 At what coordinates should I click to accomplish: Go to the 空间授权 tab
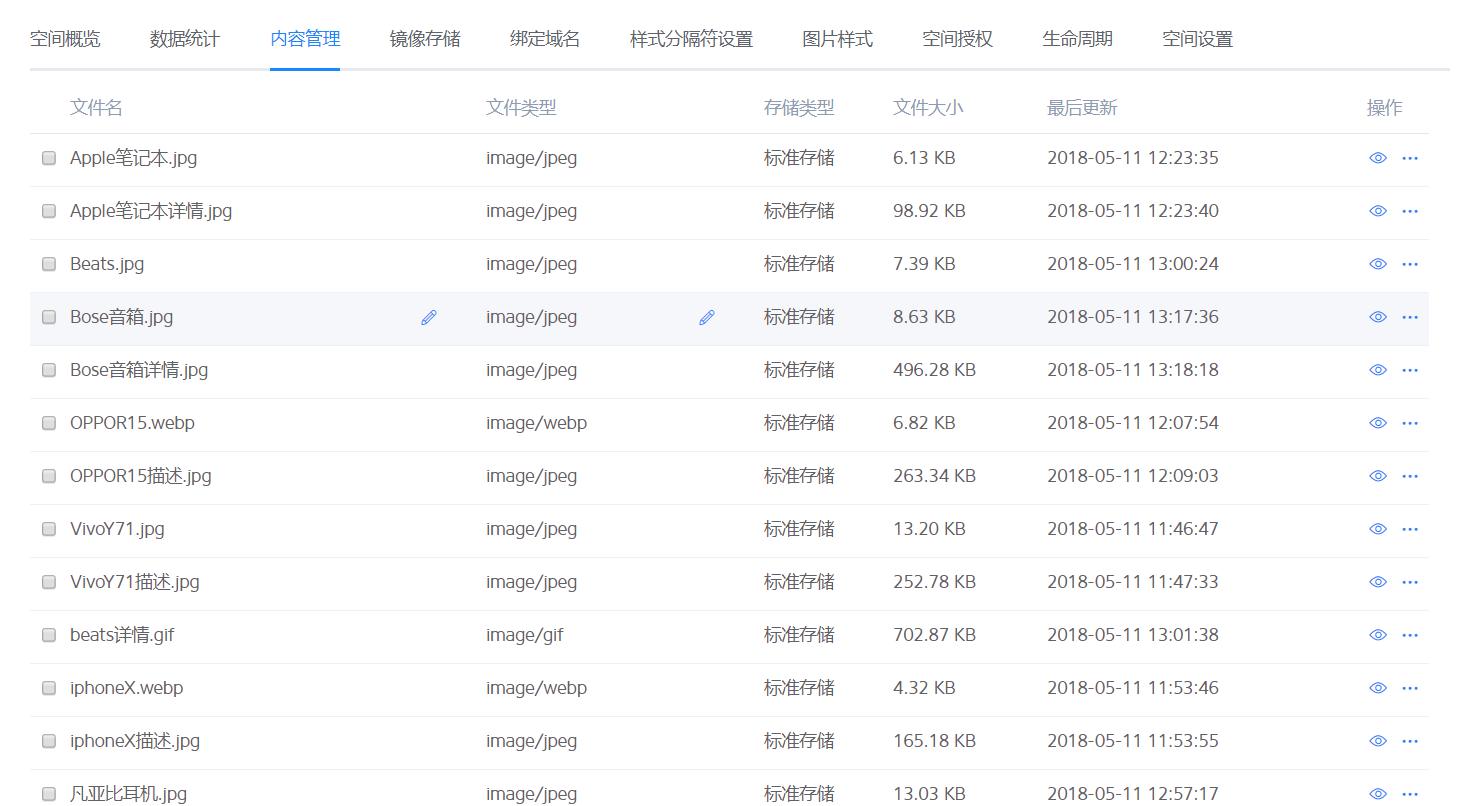(x=958, y=39)
